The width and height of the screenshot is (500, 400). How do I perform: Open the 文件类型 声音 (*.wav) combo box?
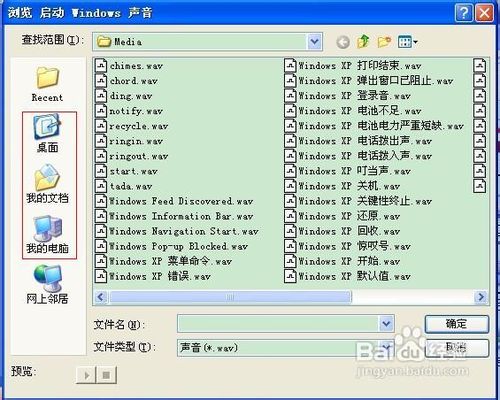pos(286,348)
